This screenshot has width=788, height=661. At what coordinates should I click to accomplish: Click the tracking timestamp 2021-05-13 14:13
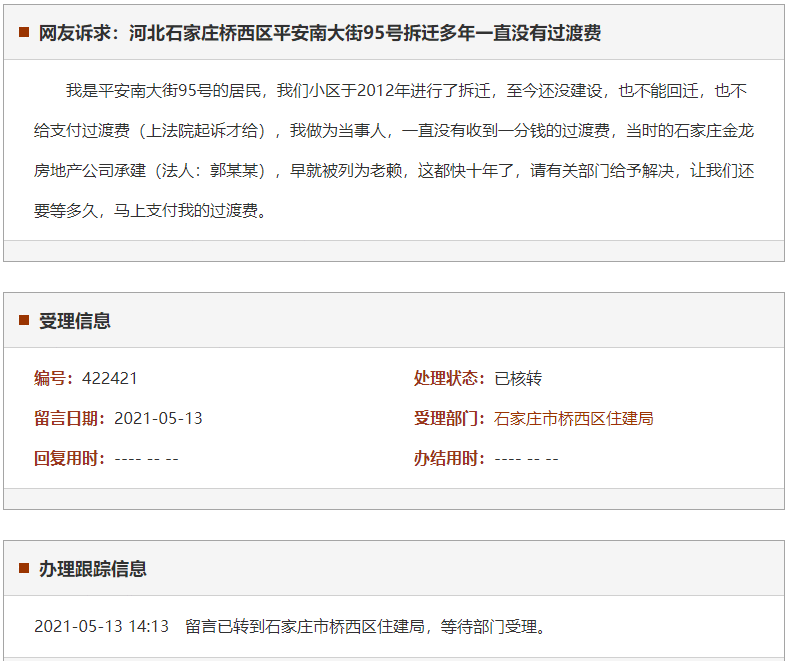[102, 627]
